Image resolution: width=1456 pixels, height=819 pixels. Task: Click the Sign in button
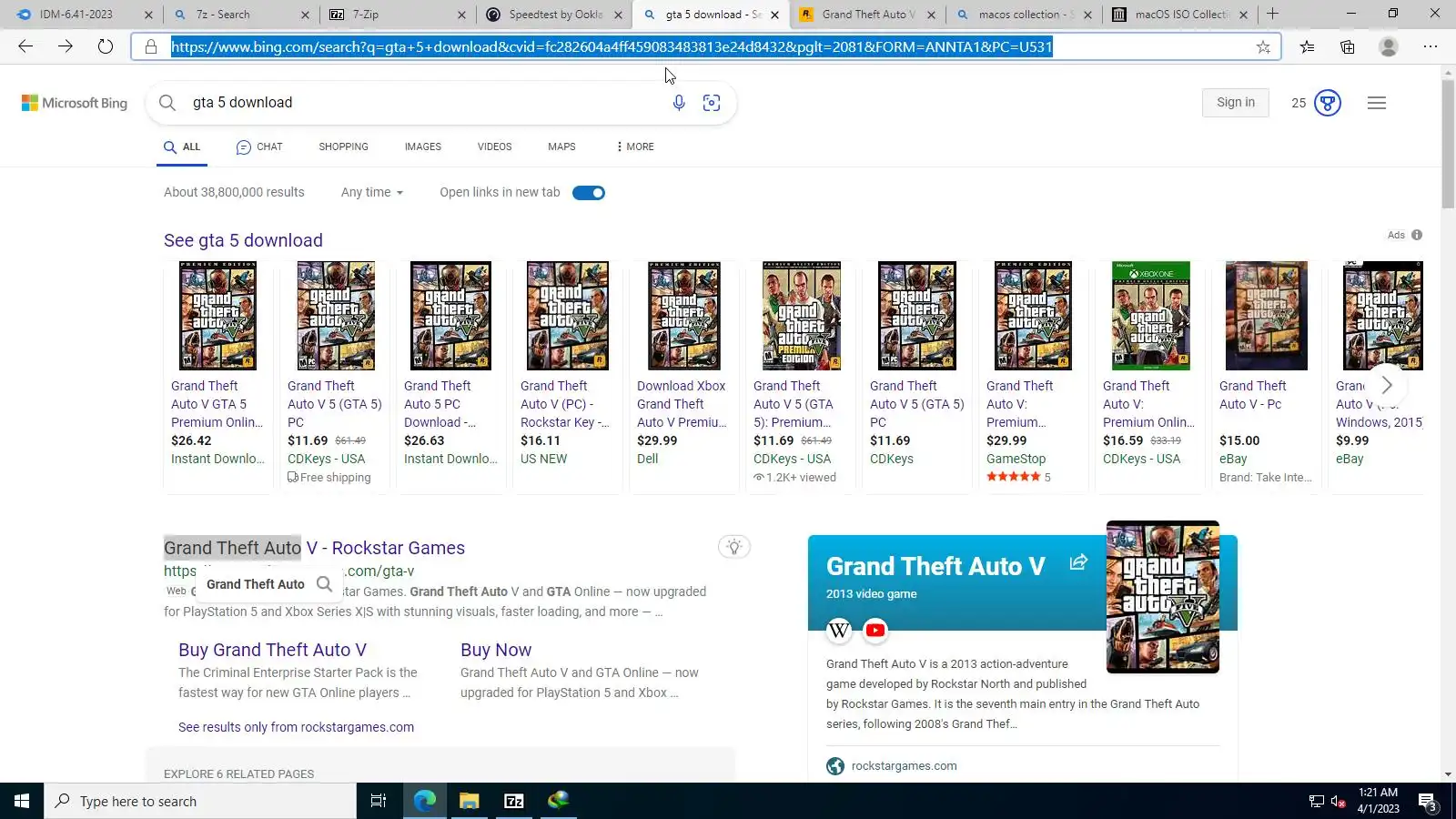1236,103
